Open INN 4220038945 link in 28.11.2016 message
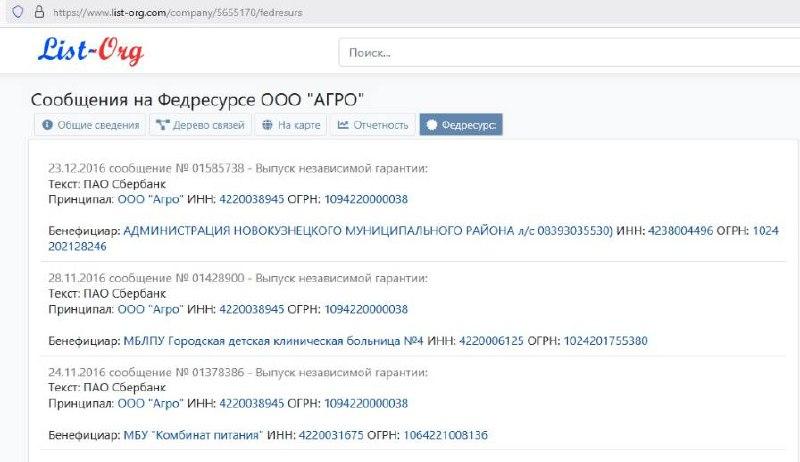800x462 pixels. click(252, 310)
